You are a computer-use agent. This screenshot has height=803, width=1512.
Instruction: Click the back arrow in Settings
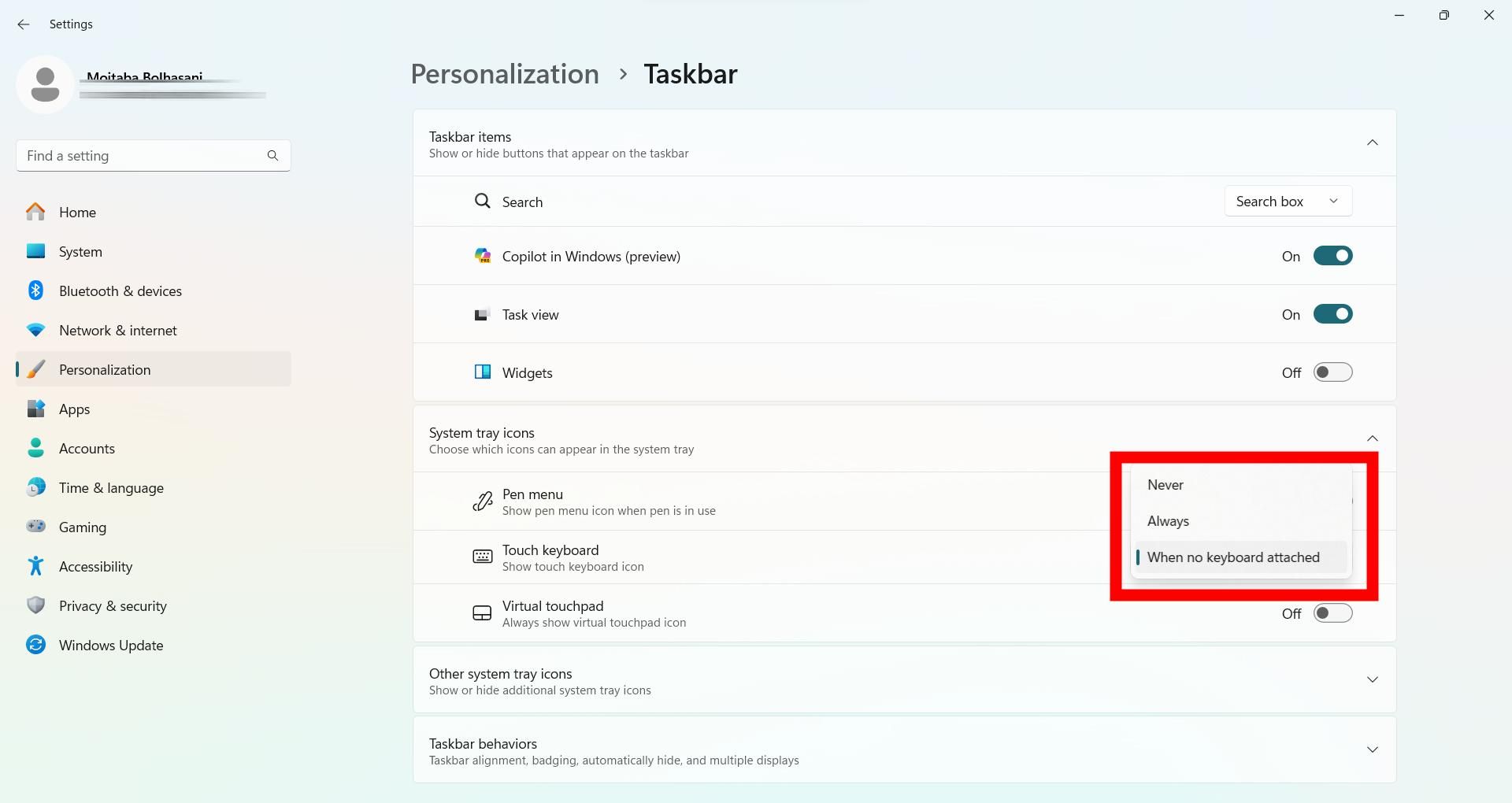coord(24,24)
